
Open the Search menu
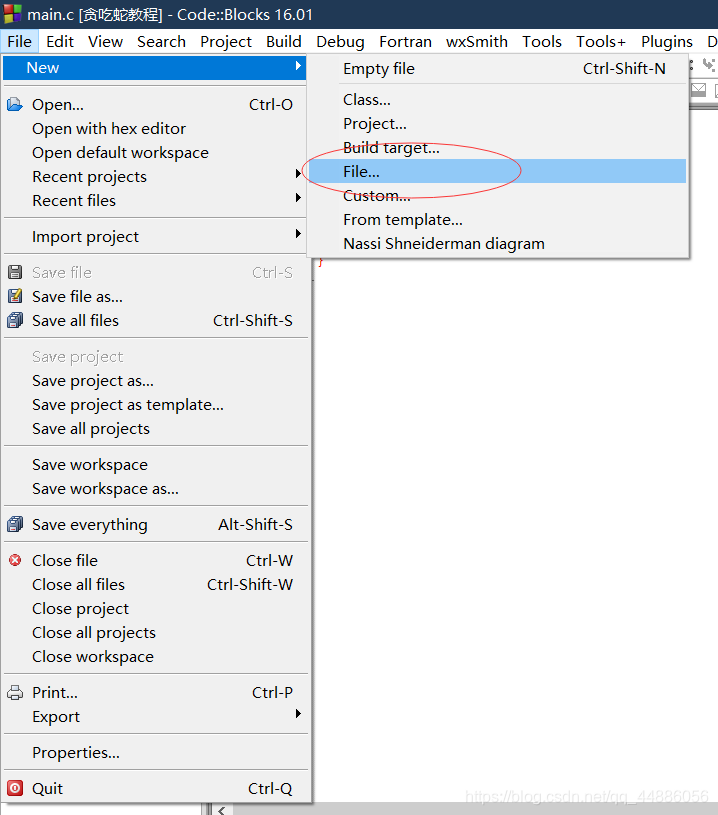click(x=161, y=42)
